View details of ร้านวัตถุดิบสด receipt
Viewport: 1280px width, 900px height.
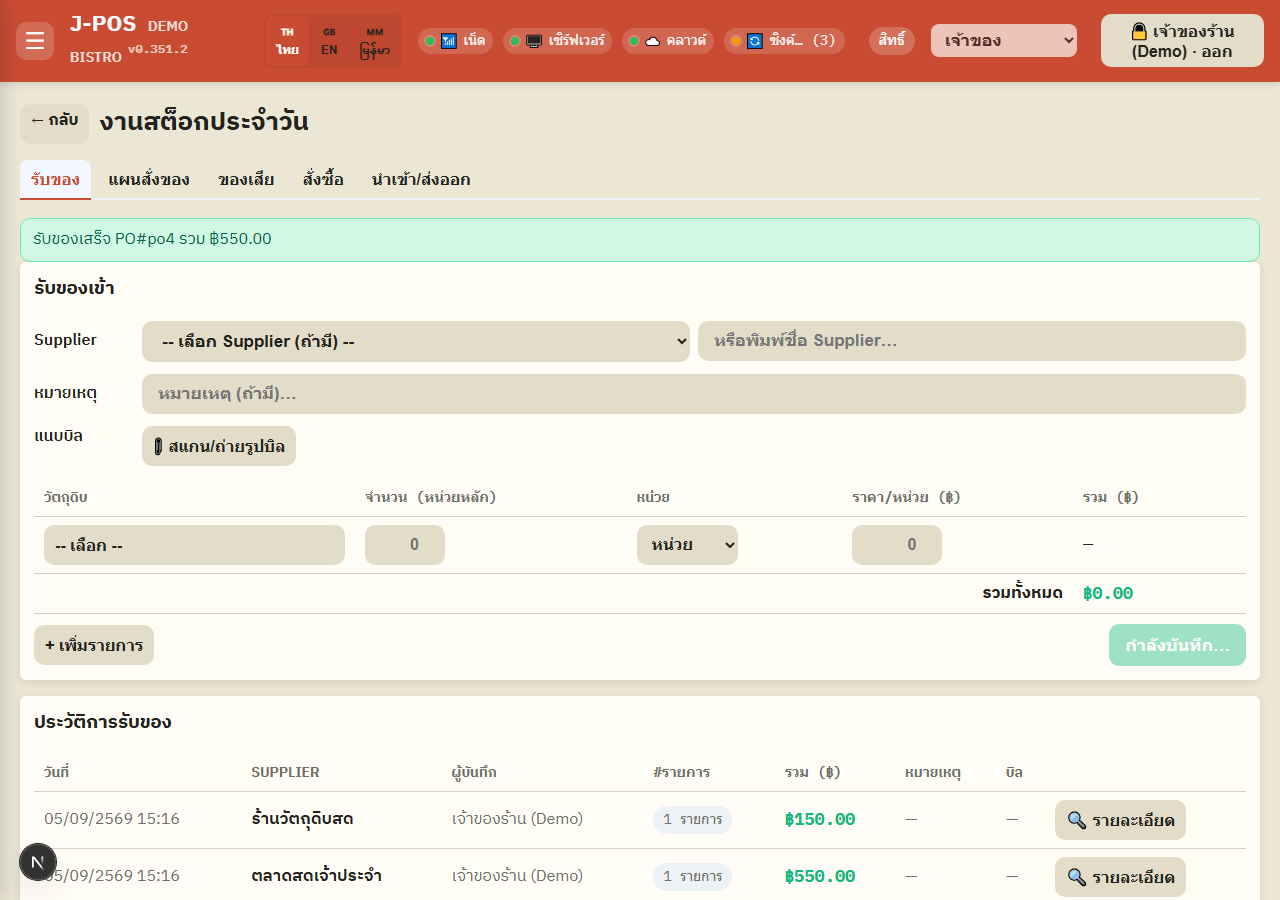click(1120, 820)
